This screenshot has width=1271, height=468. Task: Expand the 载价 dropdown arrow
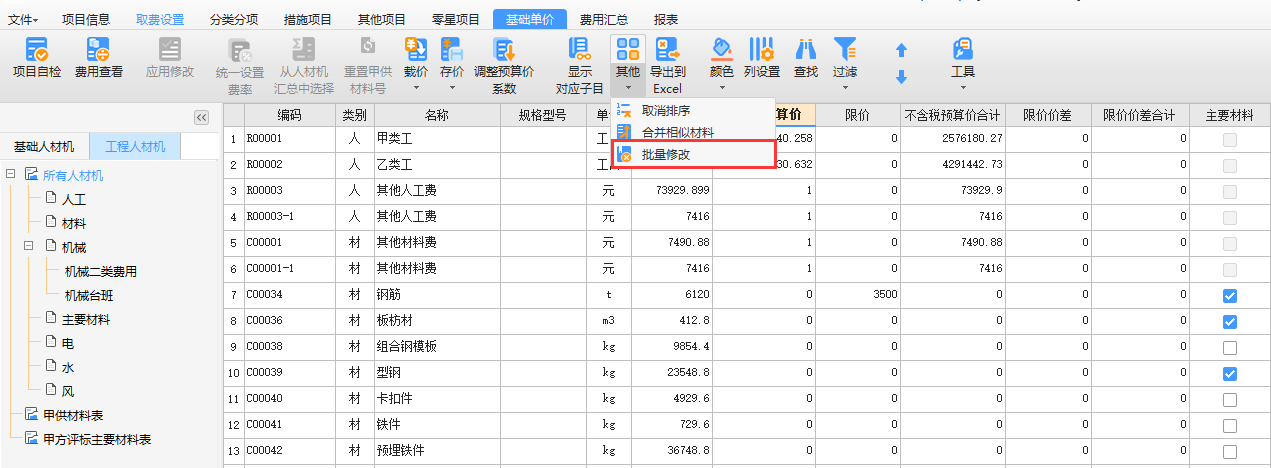pos(416,88)
